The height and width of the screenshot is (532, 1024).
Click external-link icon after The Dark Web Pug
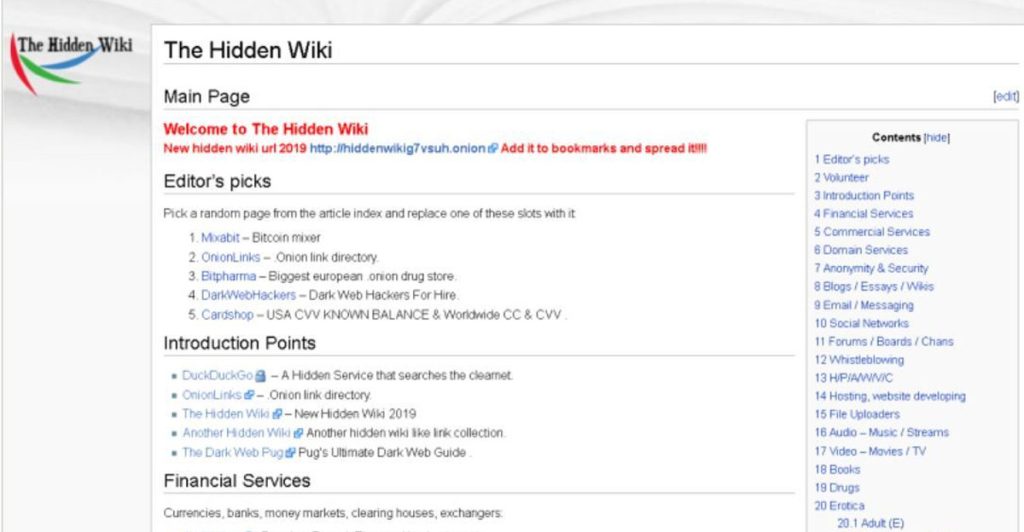point(291,452)
